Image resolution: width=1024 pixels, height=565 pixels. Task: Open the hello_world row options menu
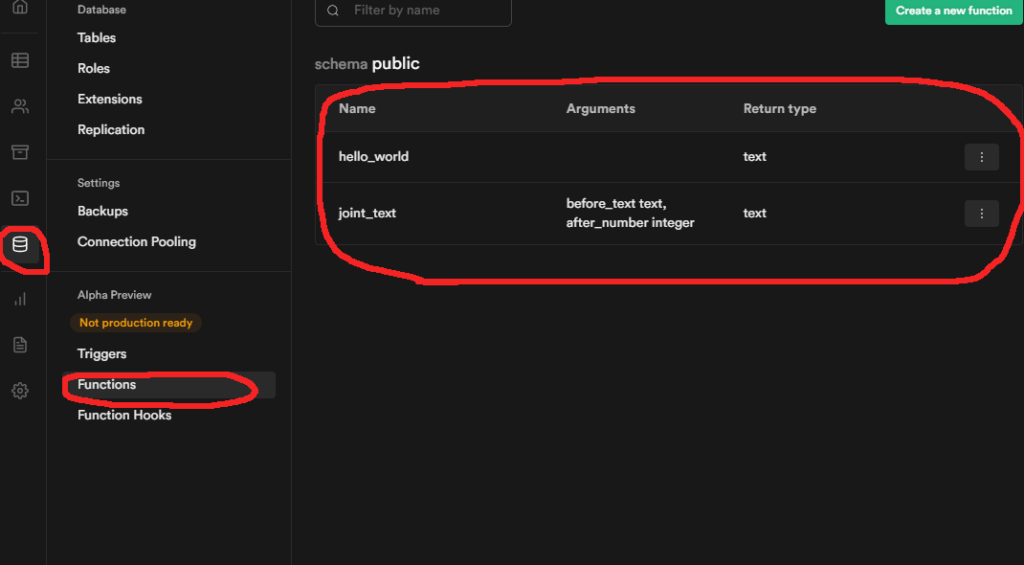[x=981, y=157]
